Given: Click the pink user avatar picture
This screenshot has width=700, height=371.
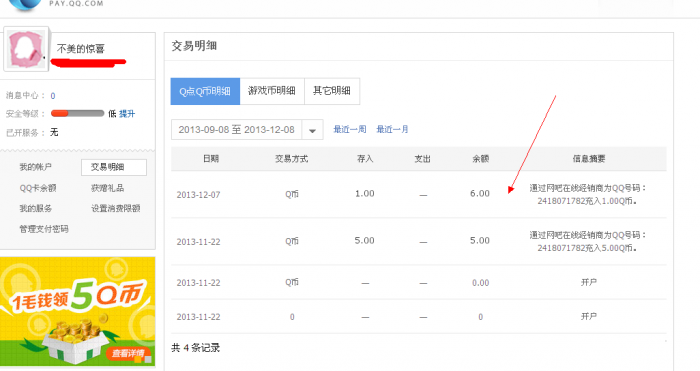Looking at the screenshot, I should coord(26,49).
